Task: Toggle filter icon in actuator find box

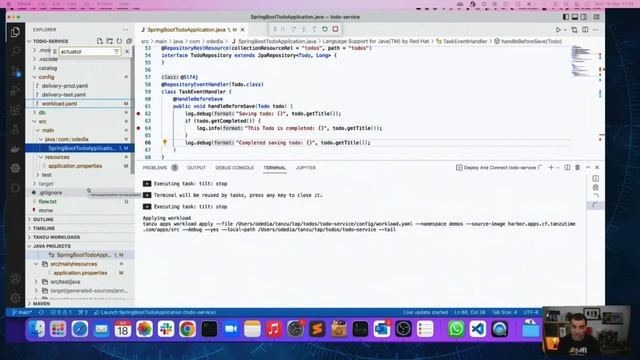Action: (116, 51)
